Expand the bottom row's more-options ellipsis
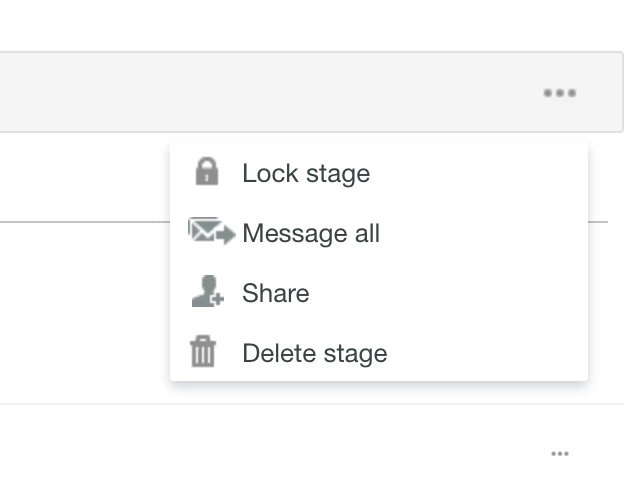This screenshot has width=642, height=496. (x=560, y=453)
